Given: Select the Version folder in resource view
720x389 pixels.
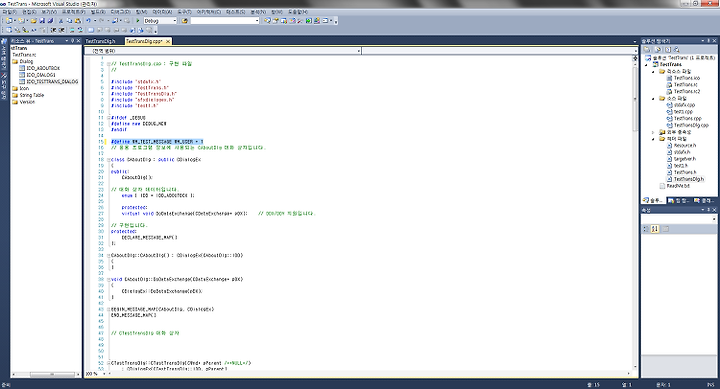Looking at the screenshot, I should click(27, 102).
